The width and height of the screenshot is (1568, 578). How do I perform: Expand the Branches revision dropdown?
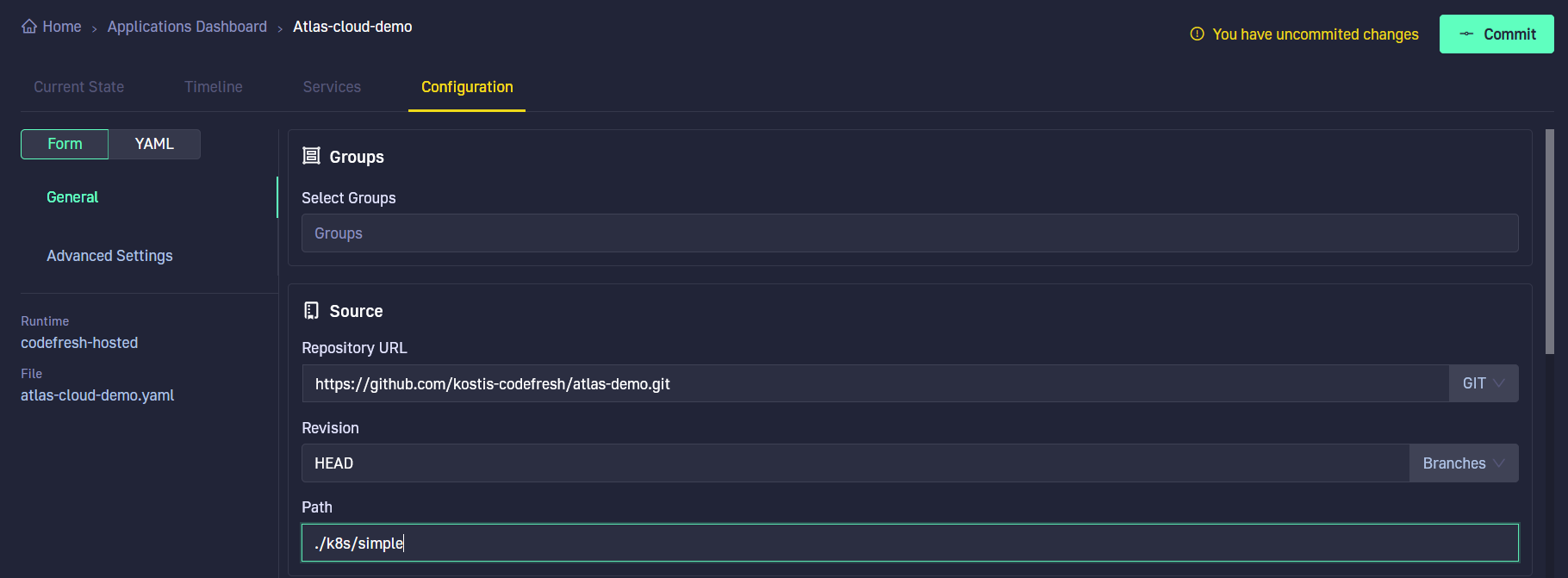click(x=1464, y=463)
